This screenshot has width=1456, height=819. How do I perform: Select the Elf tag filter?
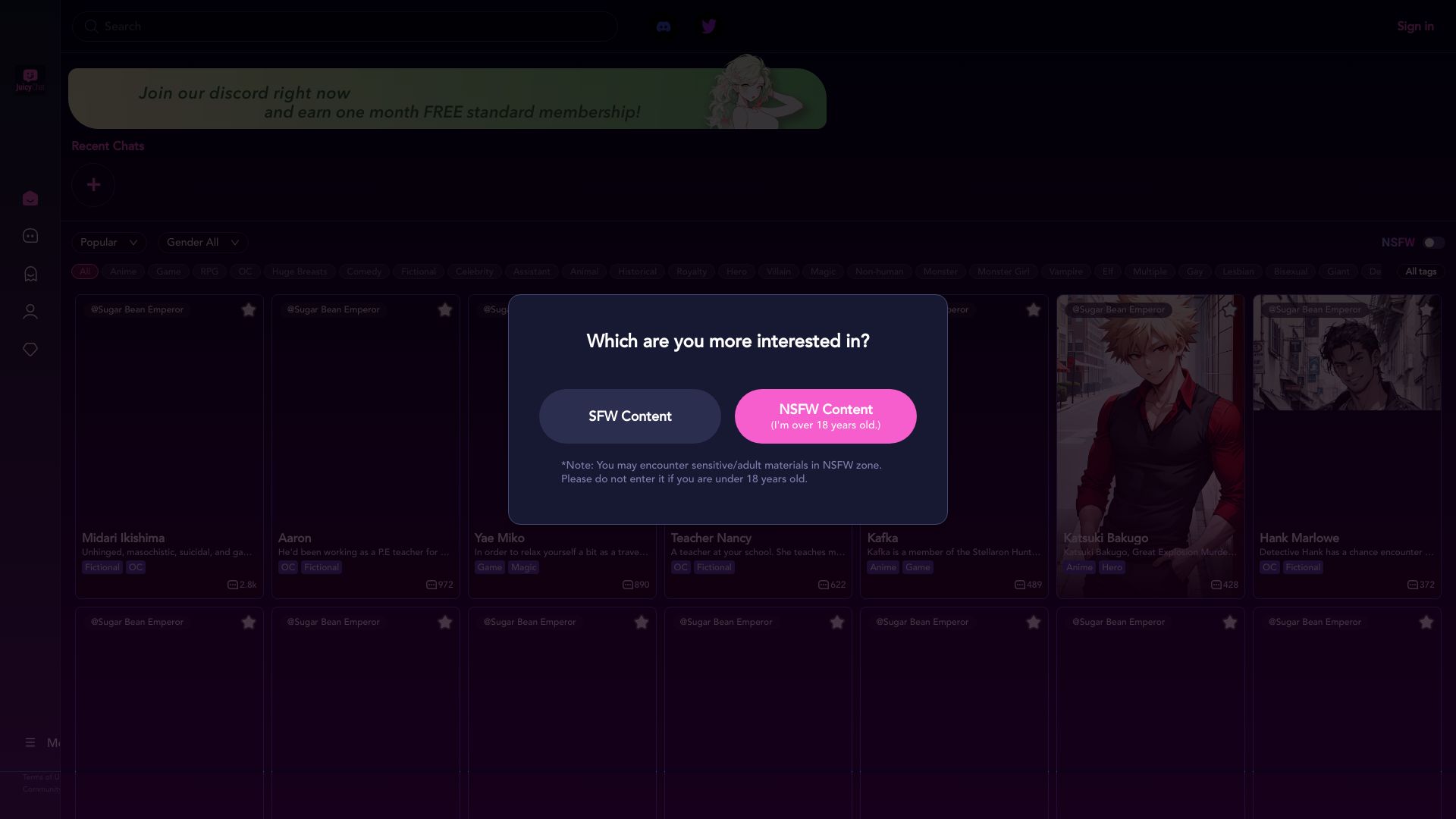click(1108, 271)
